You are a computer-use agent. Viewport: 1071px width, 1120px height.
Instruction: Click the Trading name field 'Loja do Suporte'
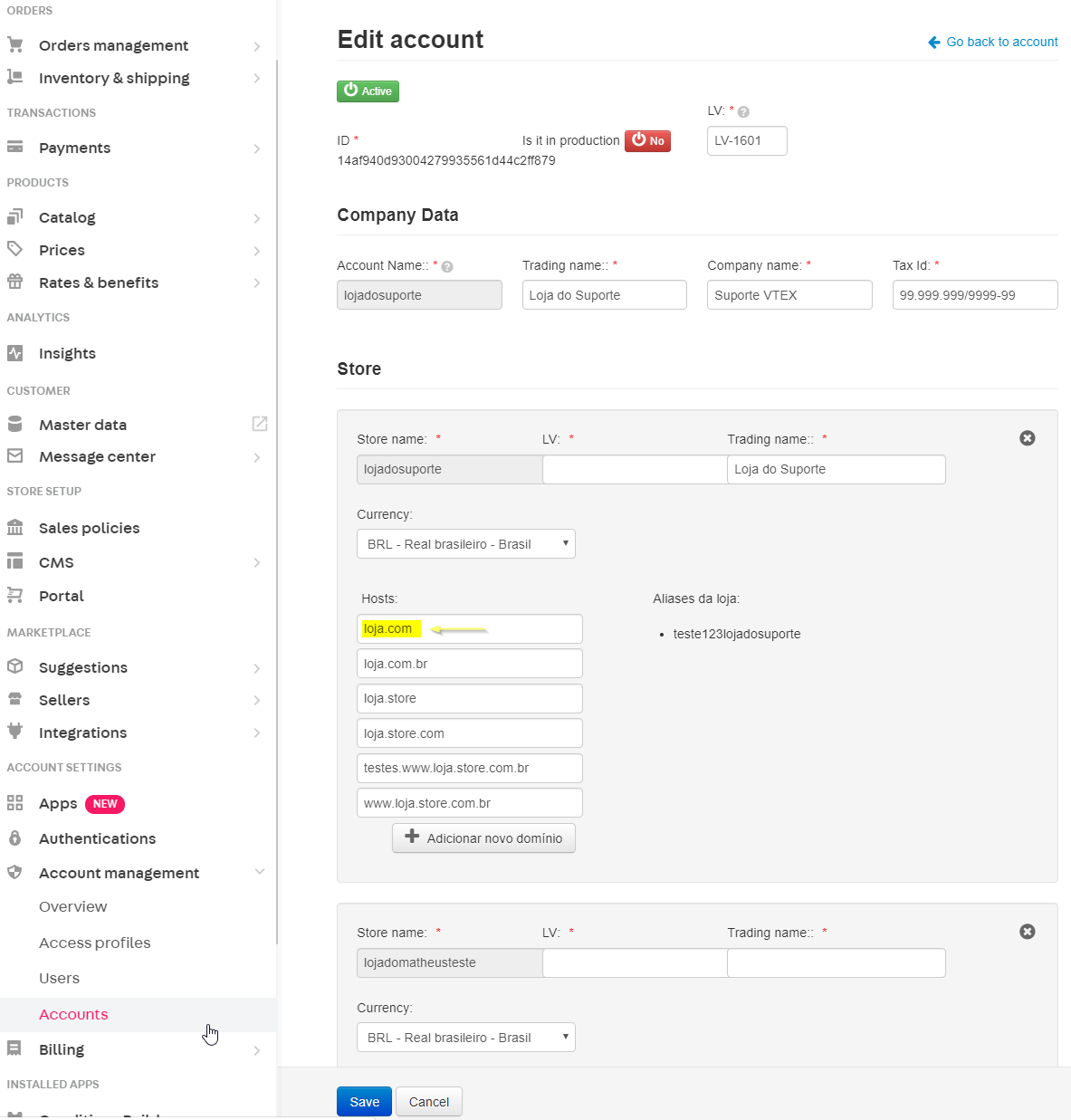pos(604,295)
